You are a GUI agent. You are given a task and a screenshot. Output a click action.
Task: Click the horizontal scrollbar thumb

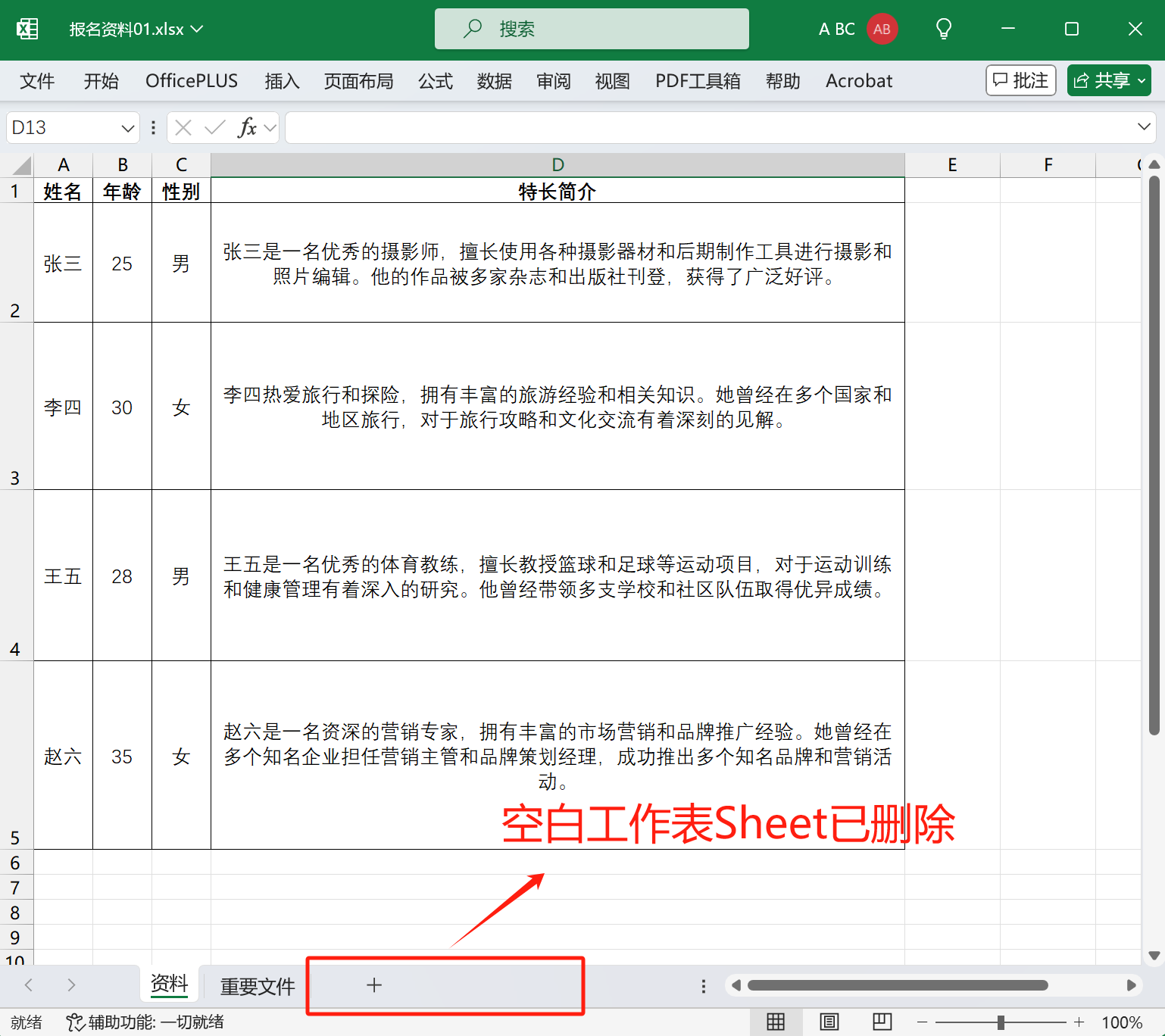coord(898,985)
